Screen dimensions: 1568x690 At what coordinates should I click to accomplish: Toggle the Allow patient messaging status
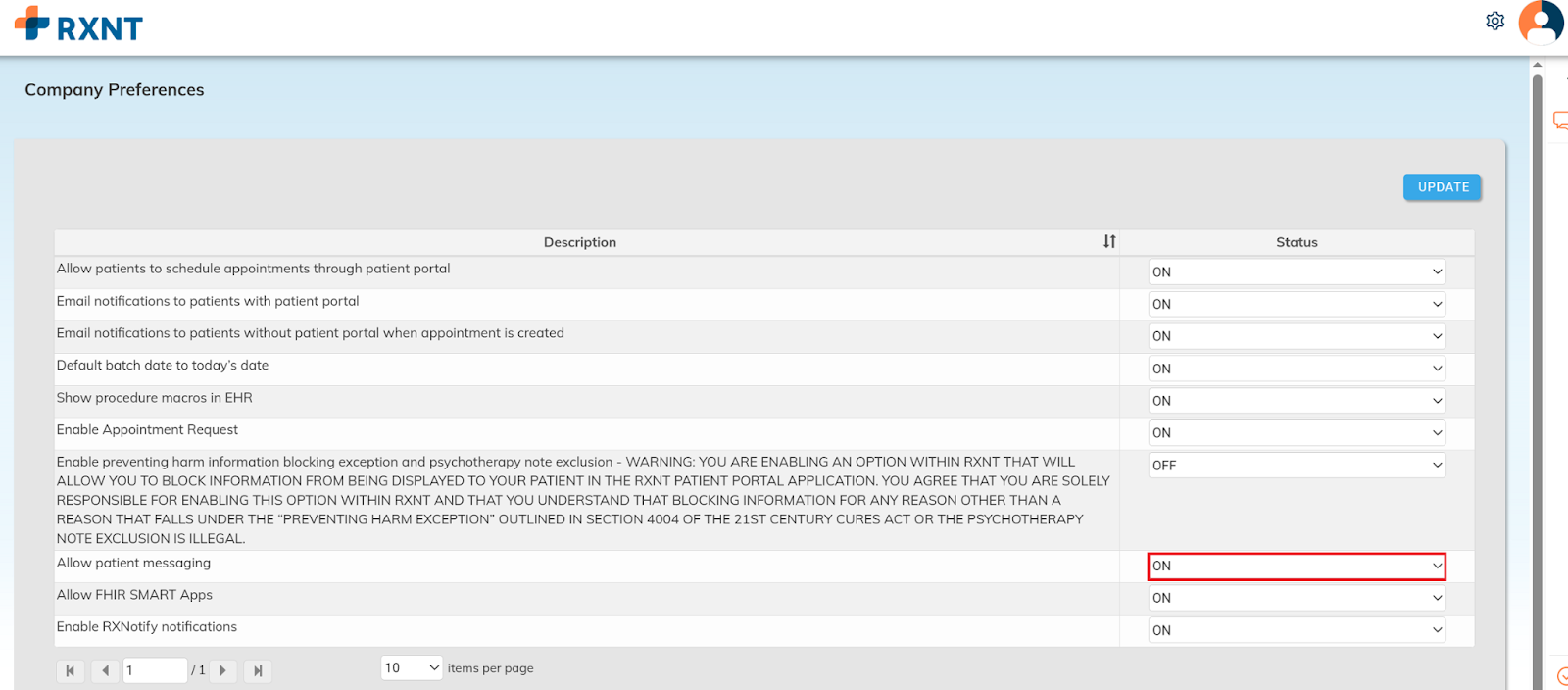(1296, 567)
